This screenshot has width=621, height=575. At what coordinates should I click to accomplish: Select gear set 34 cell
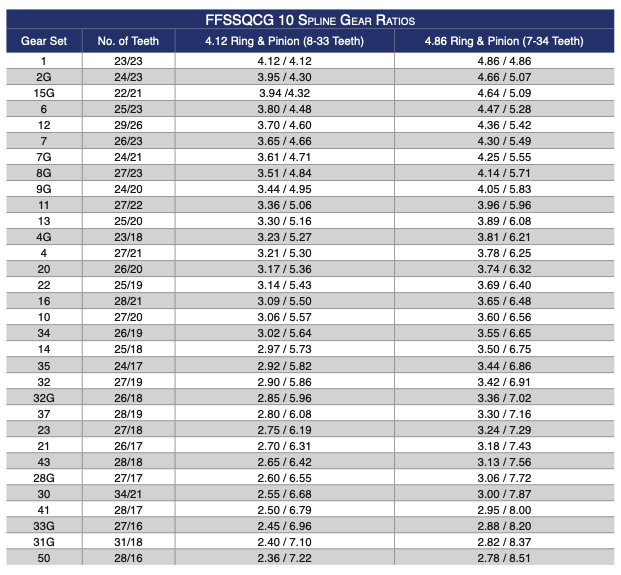click(44, 333)
